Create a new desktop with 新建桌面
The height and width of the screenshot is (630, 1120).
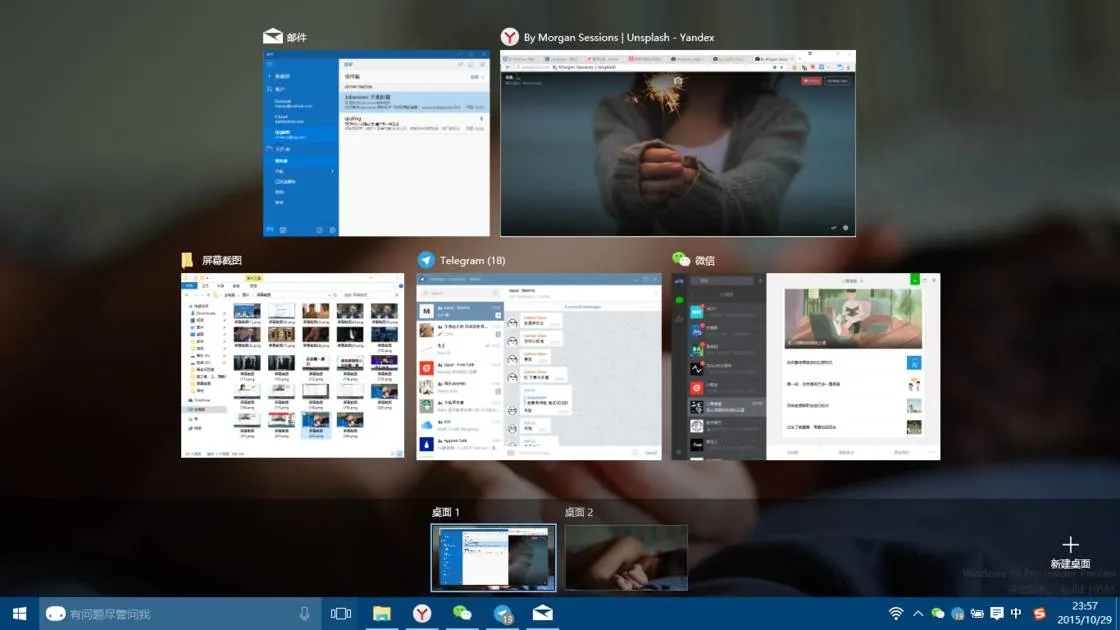pos(1071,548)
